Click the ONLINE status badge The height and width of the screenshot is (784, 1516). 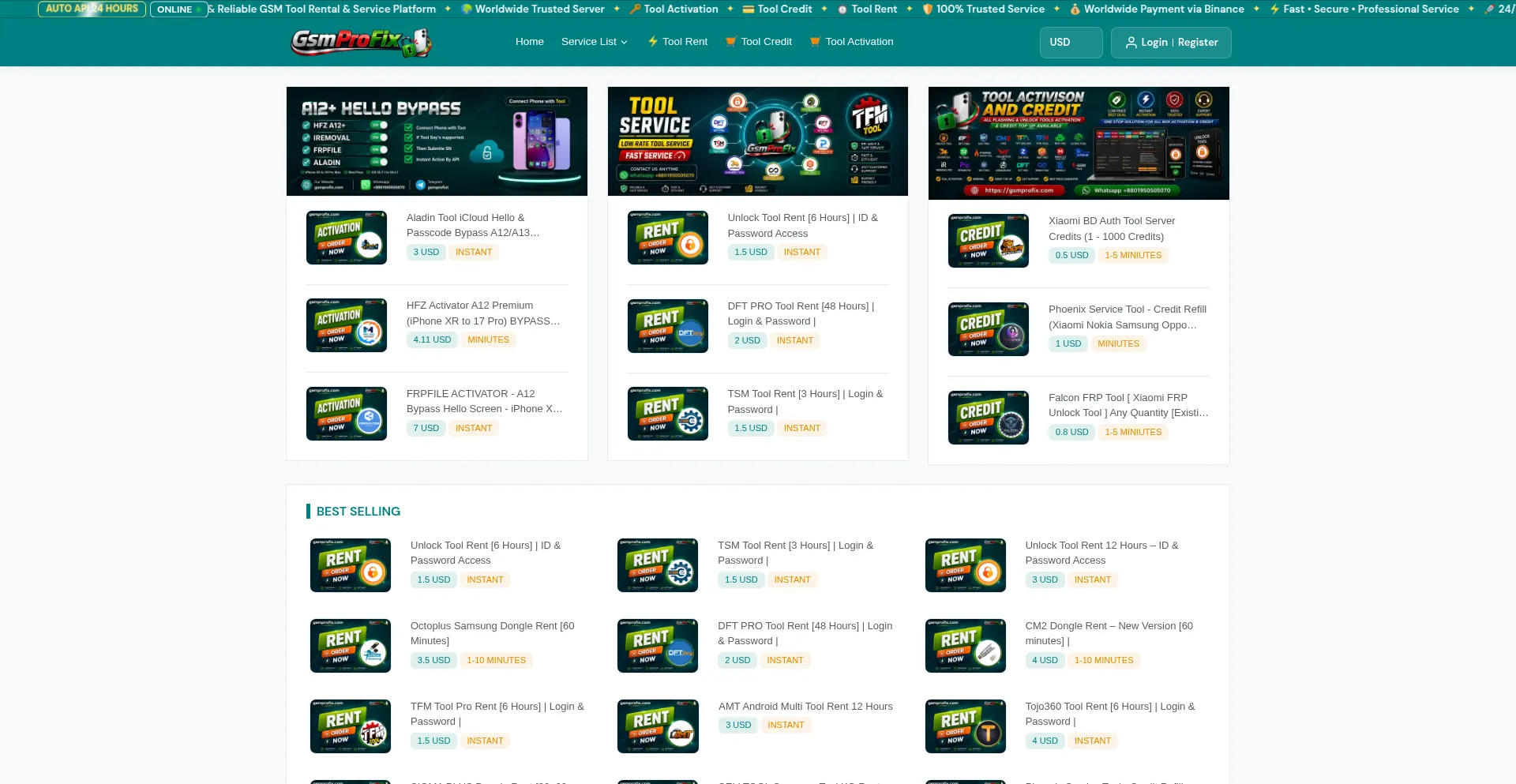click(178, 9)
